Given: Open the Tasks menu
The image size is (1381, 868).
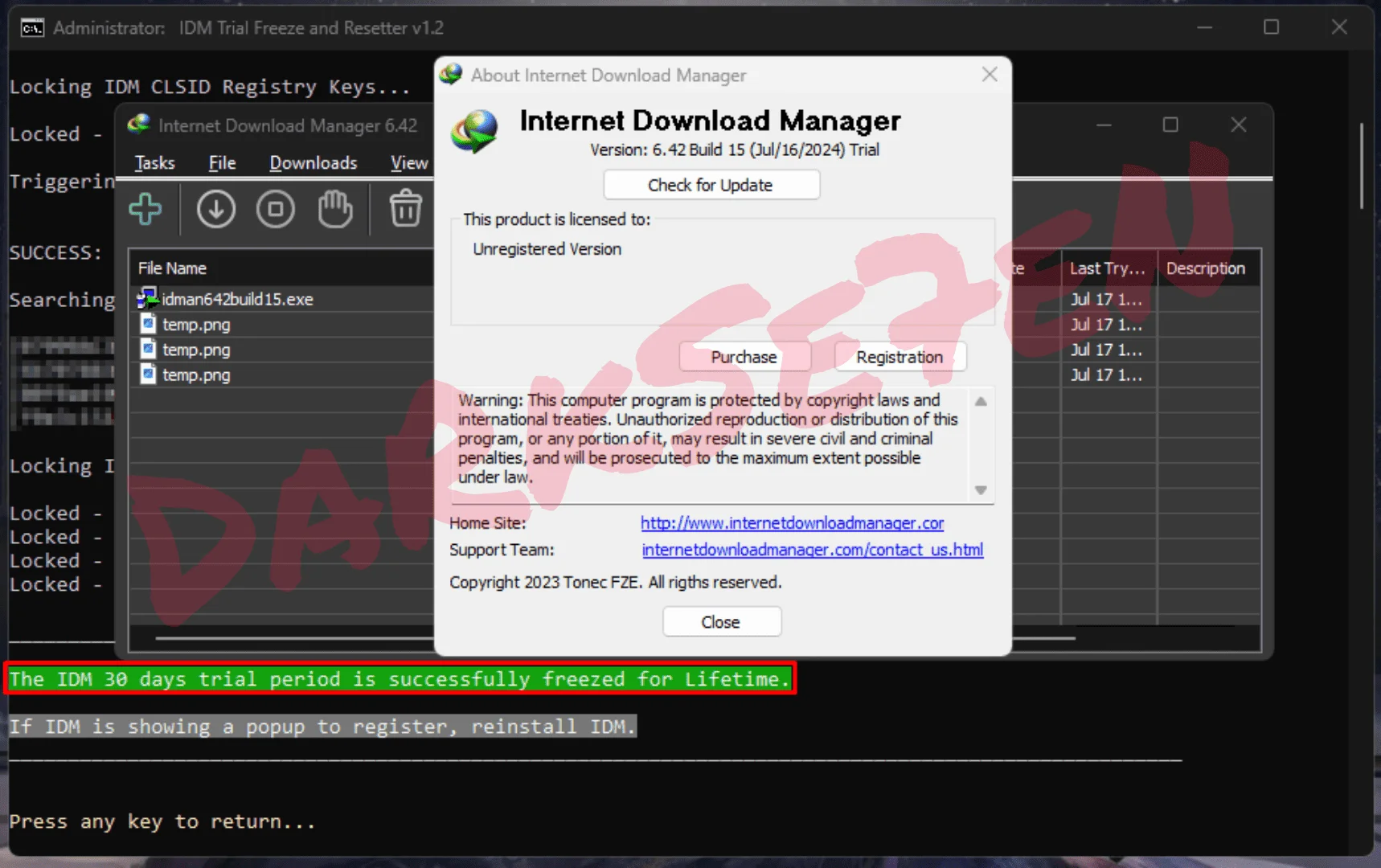Looking at the screenshot, I should coord(155,163).
